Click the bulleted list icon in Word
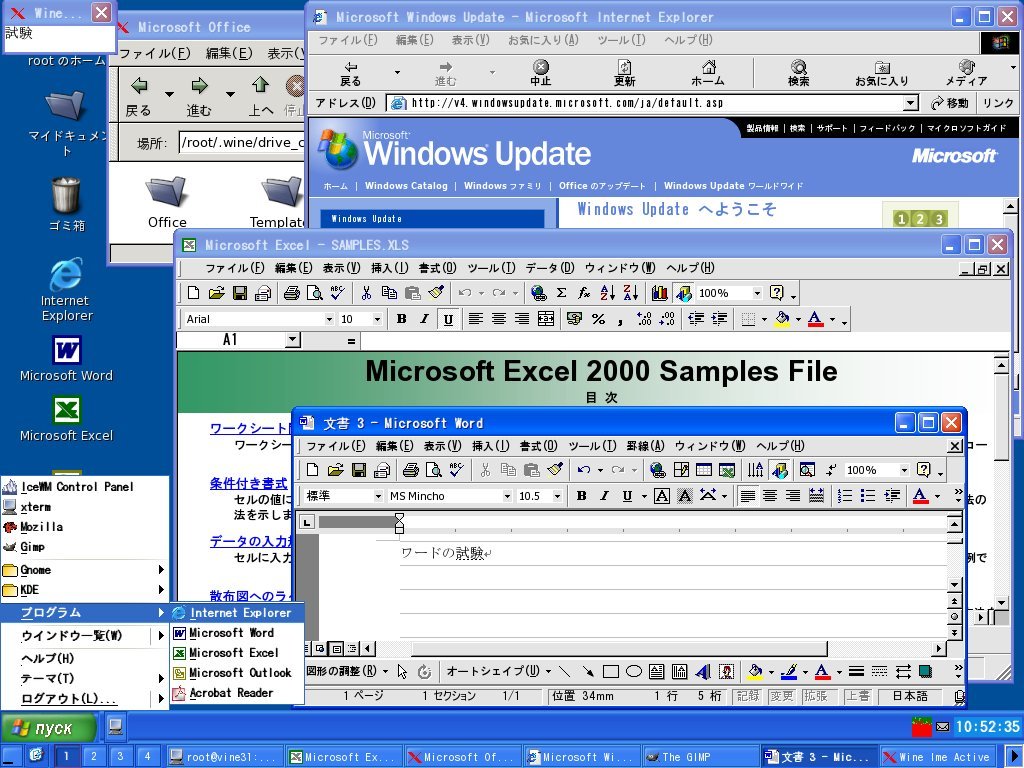1024x768 pixels. tap(868, 496)
